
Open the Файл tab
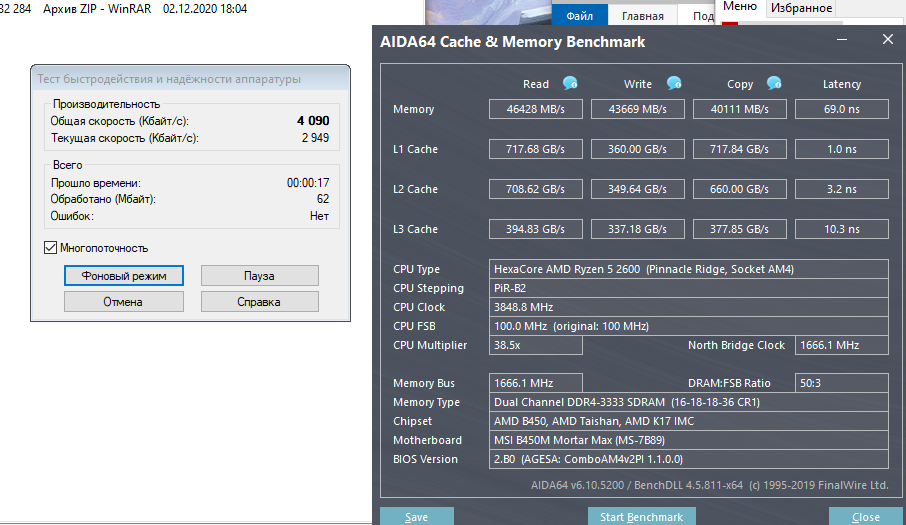click(x=580, y=16)
